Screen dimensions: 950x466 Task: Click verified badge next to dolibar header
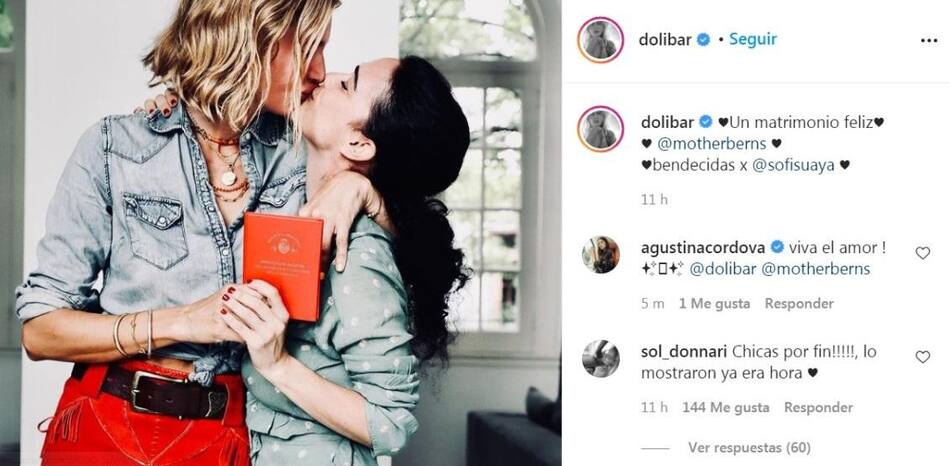pyautogui.click(x=703, y=40)
